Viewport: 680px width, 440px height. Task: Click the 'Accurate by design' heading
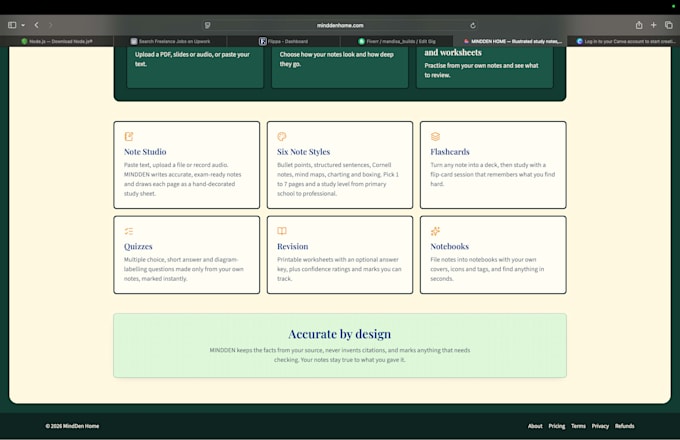pyautogui.click(x=340, y=334)
